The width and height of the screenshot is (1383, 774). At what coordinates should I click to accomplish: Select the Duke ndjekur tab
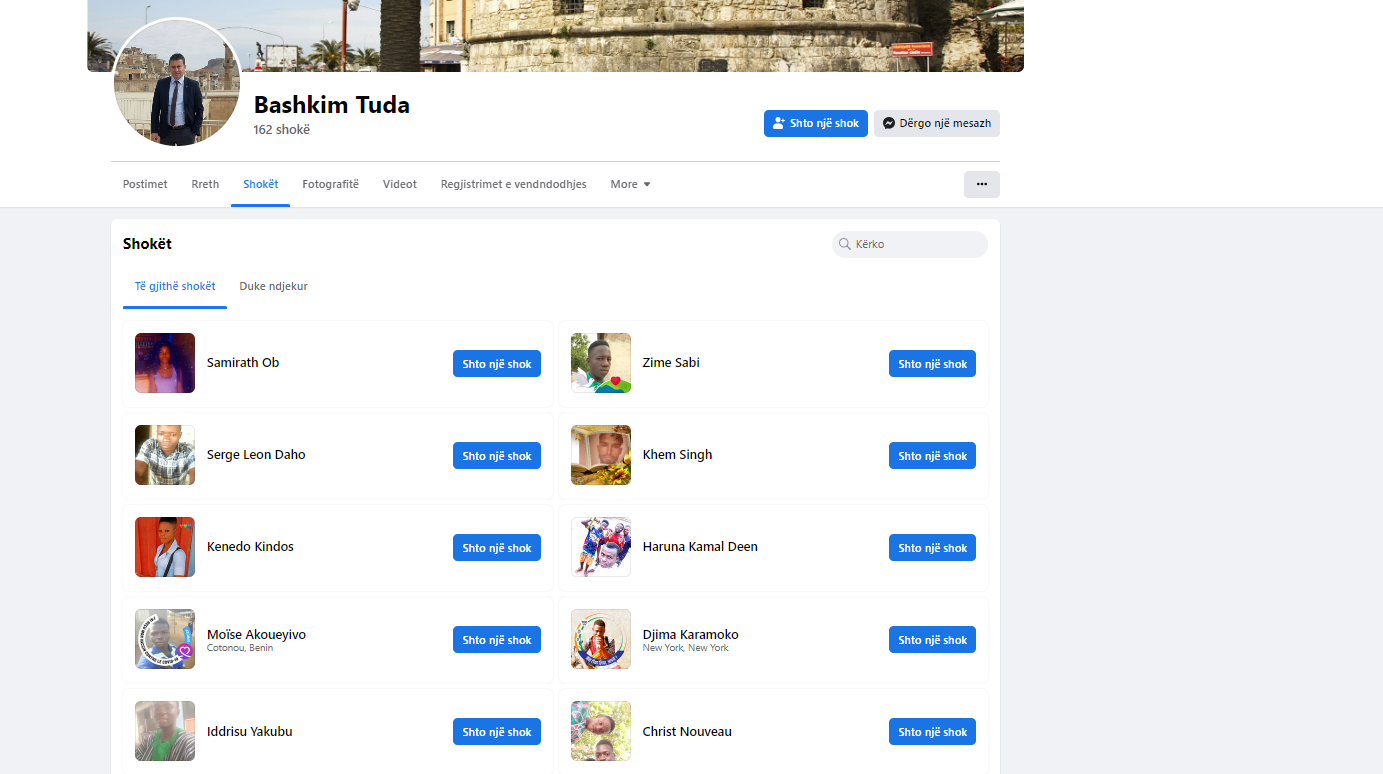point(273,286)
